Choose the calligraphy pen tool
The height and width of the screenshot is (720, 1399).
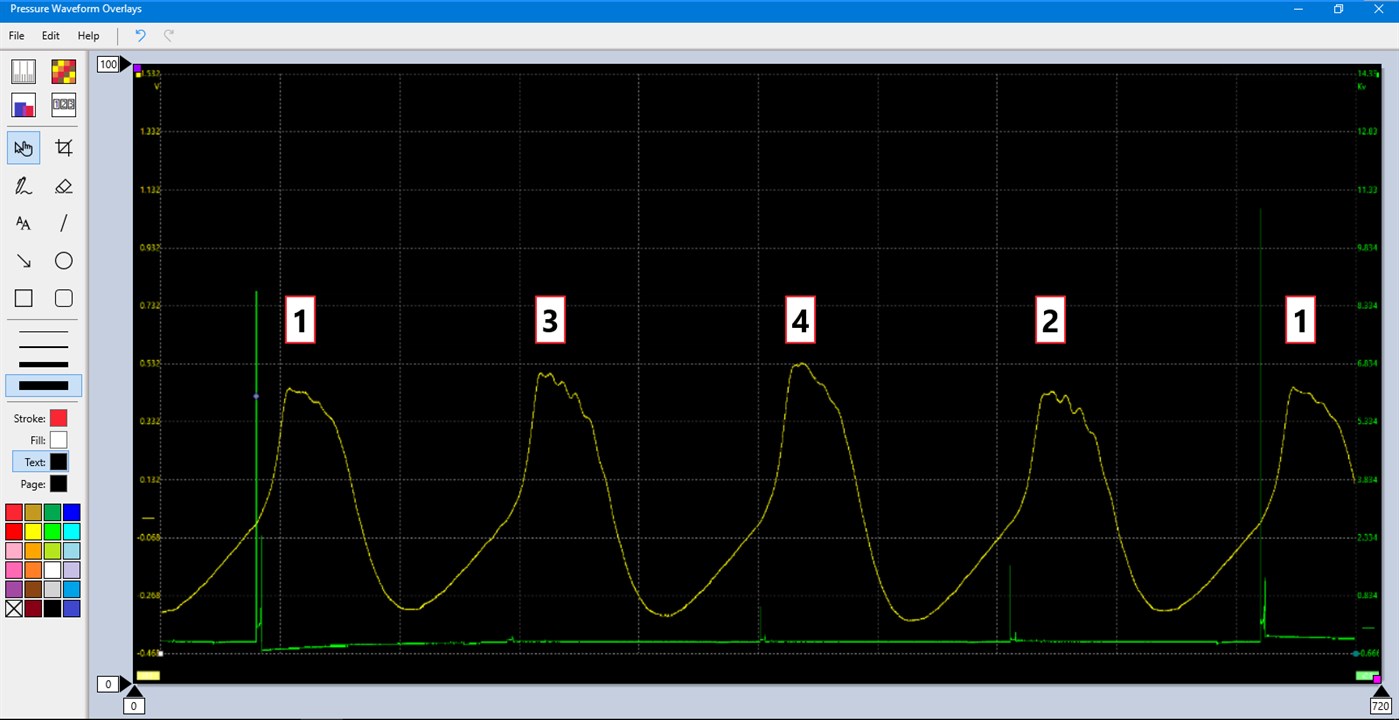[x=22, y=185]
